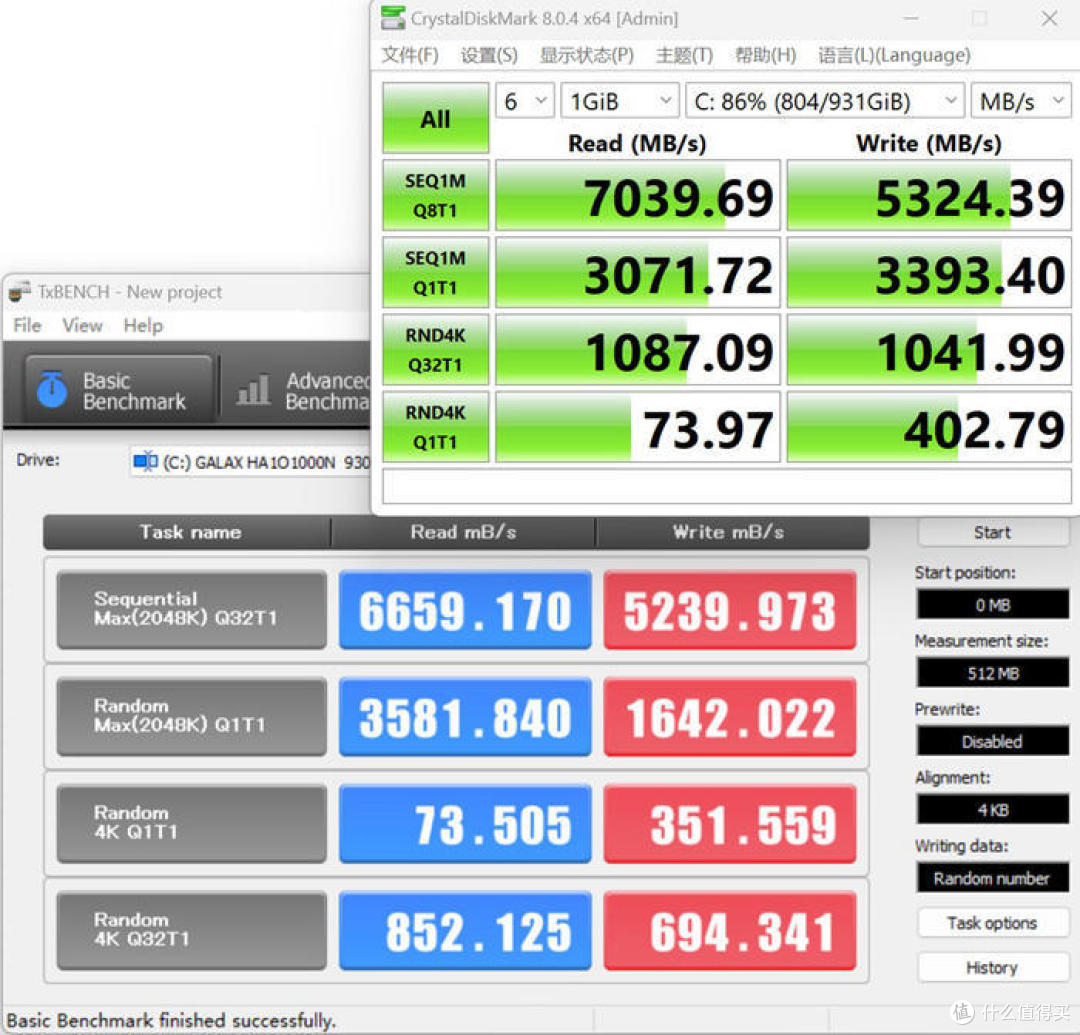Click the Write mB/s column header
The width and height of the screenshot is (1080, 1035).
tap(732, 532)
